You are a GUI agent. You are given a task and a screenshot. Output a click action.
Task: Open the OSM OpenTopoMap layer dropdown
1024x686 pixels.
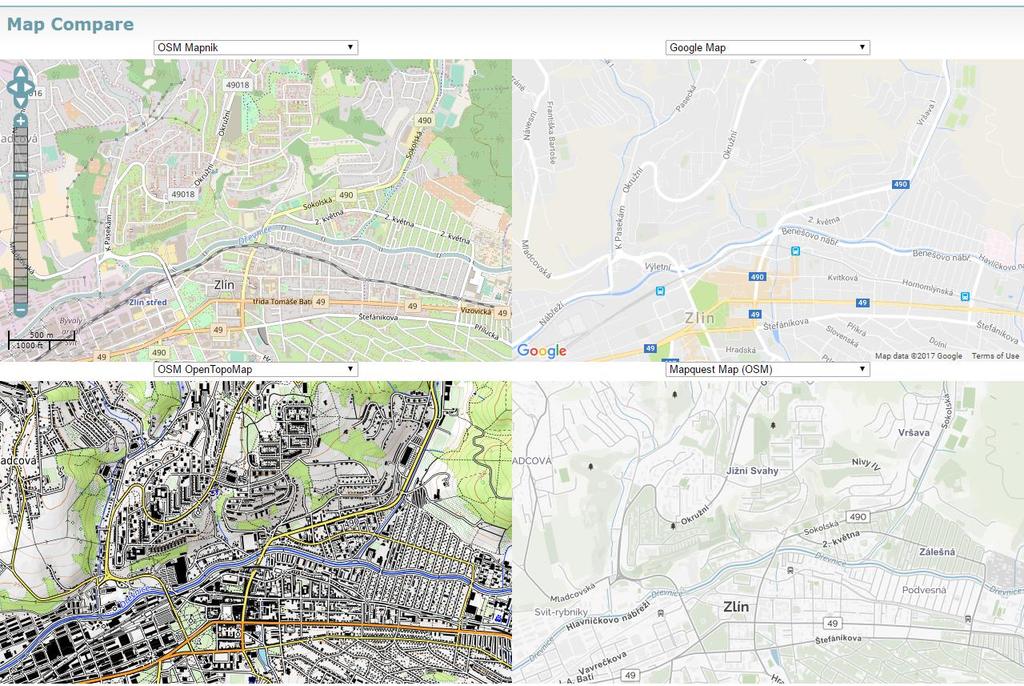pyautogui.click(x=256, y=369)
